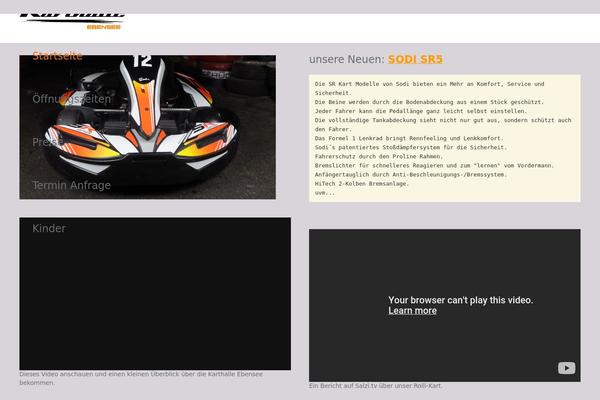Click 'Your browser can't play this video' message
600x400 pixels.
[461, 300]
